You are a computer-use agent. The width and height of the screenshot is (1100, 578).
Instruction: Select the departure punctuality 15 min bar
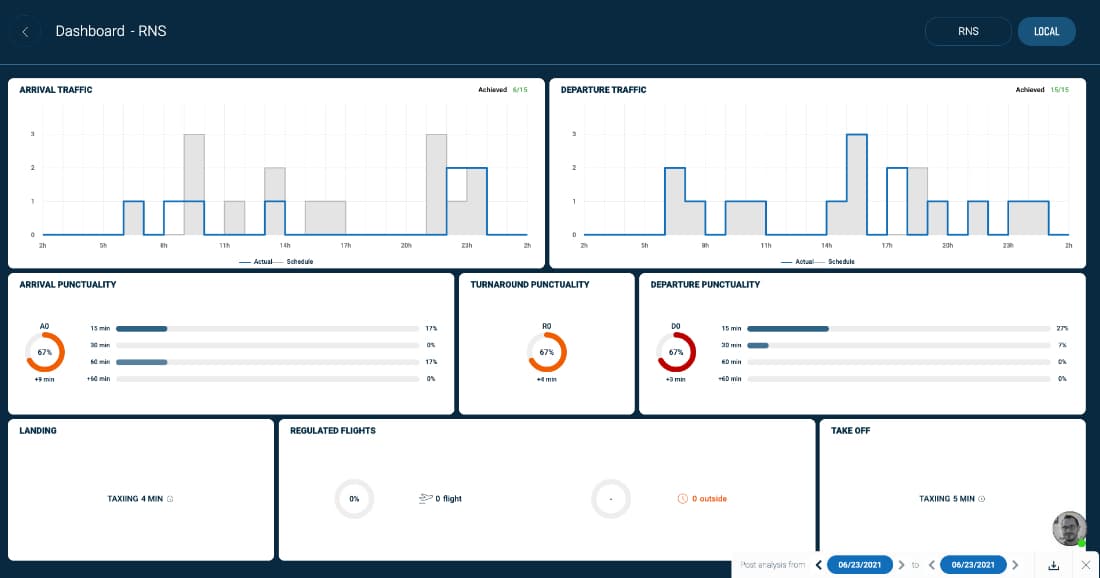click(x=899, y=328)
